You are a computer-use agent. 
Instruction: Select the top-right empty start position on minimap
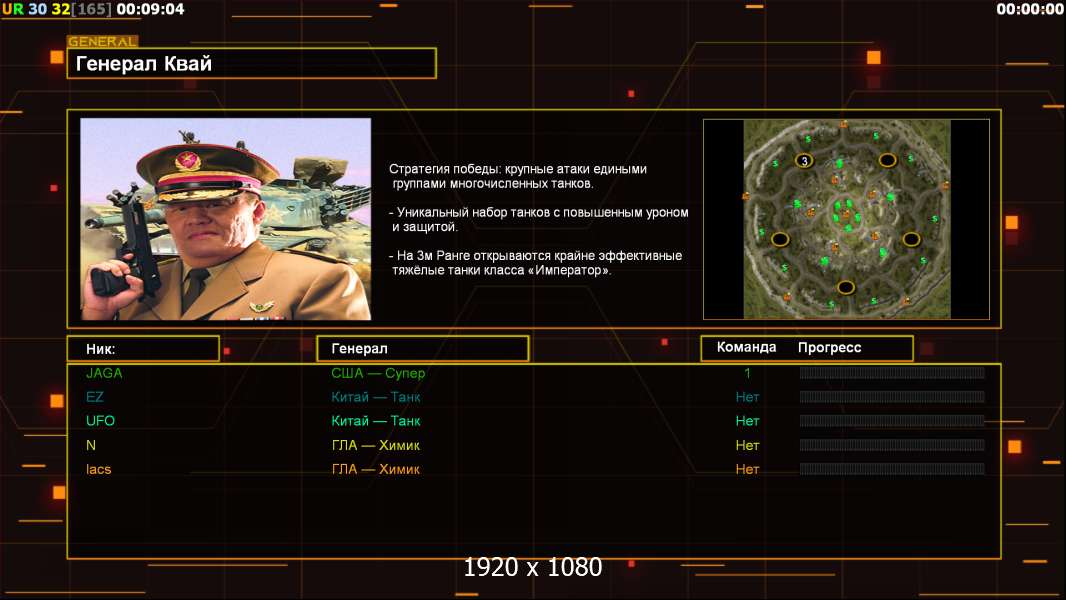point(887,160)
